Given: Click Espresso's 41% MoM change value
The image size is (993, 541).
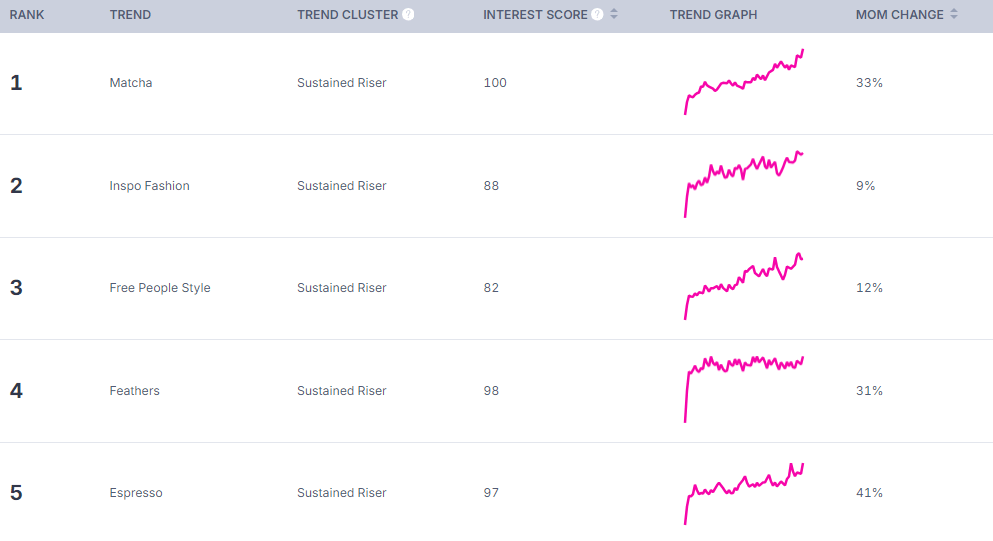Looking at the screenshot, I should click(869, 493).
